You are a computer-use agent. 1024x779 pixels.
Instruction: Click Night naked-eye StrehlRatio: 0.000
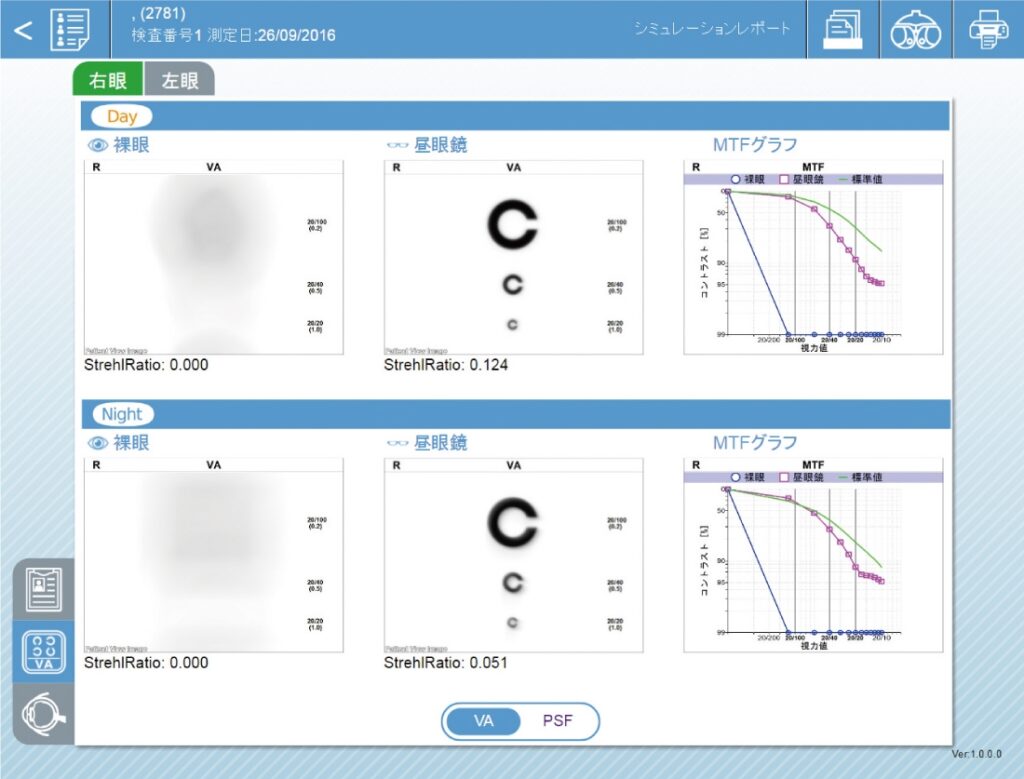146,662
